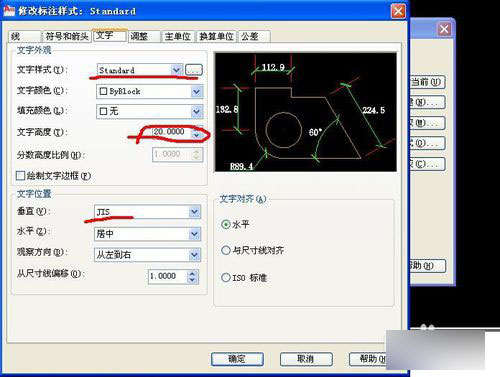Open the 线 (Lines) tab

coord(24,36)
